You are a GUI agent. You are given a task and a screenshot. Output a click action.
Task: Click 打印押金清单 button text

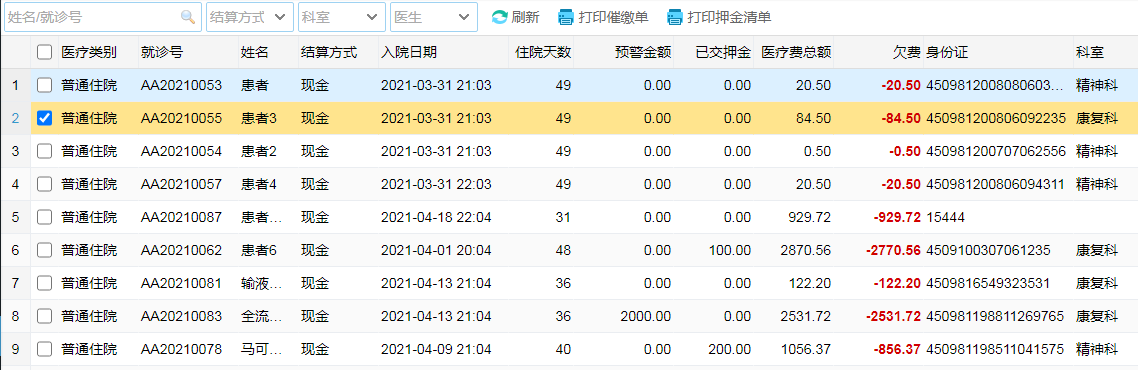click(x=729, y=17)
